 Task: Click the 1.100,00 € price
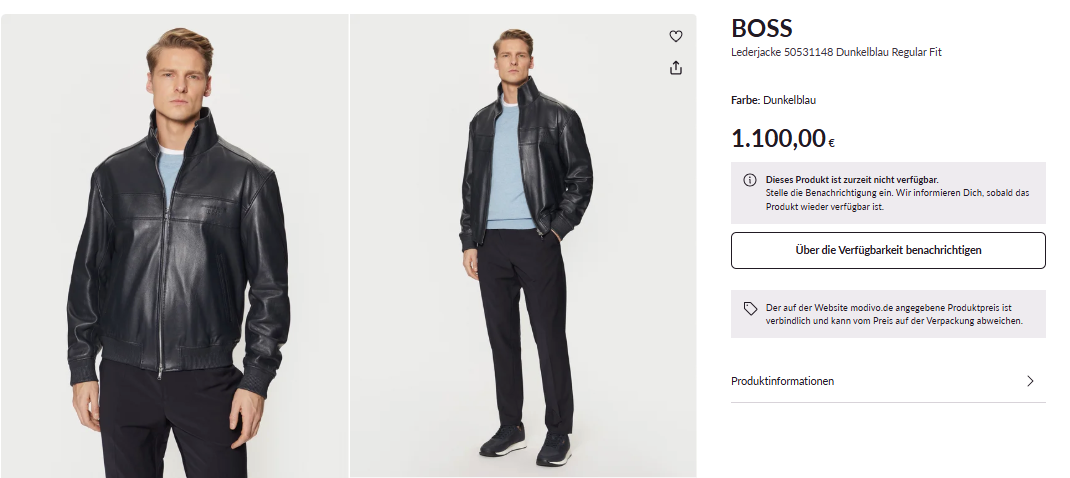783,139
